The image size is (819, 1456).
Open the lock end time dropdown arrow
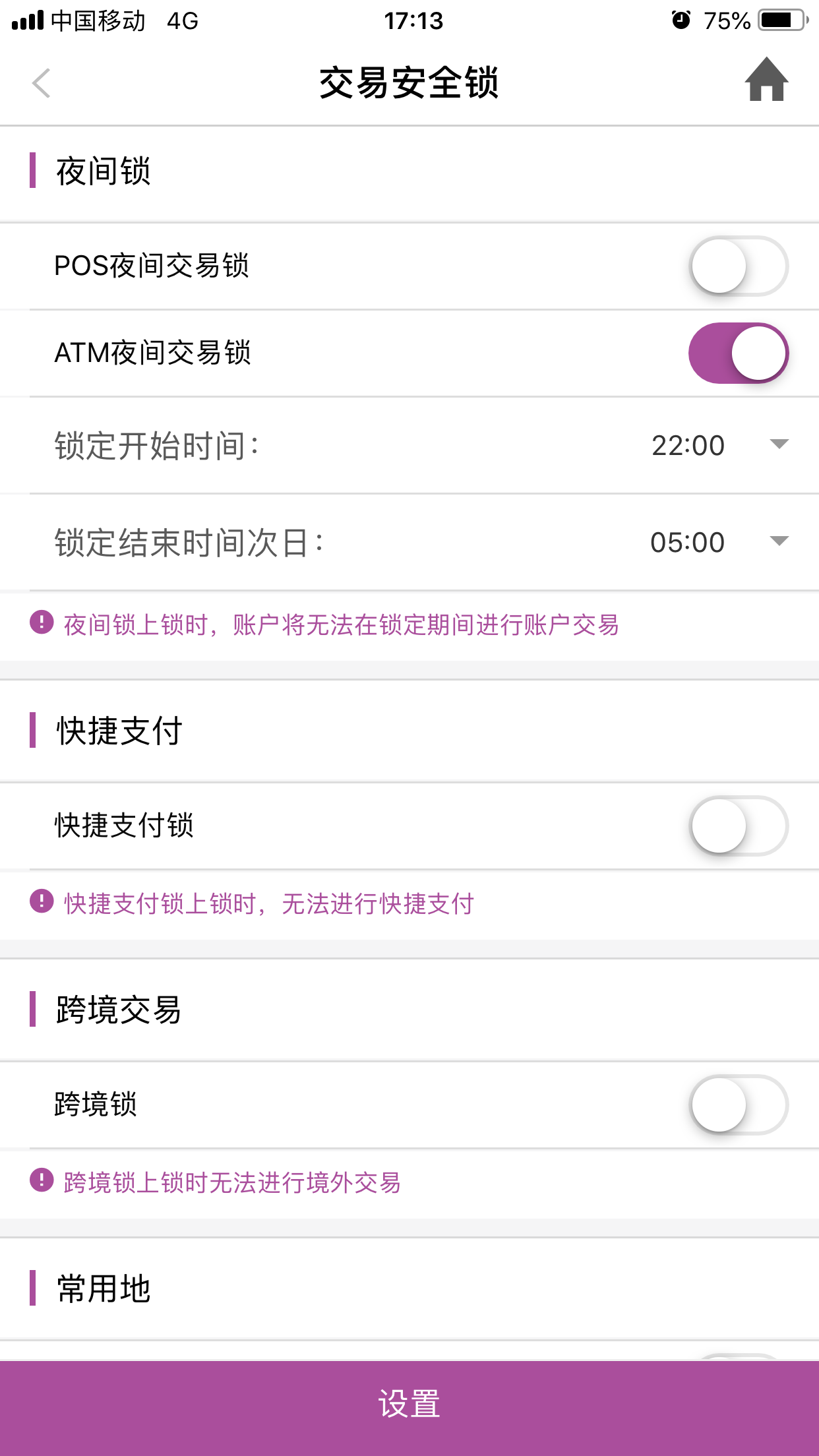coord(779,541)
